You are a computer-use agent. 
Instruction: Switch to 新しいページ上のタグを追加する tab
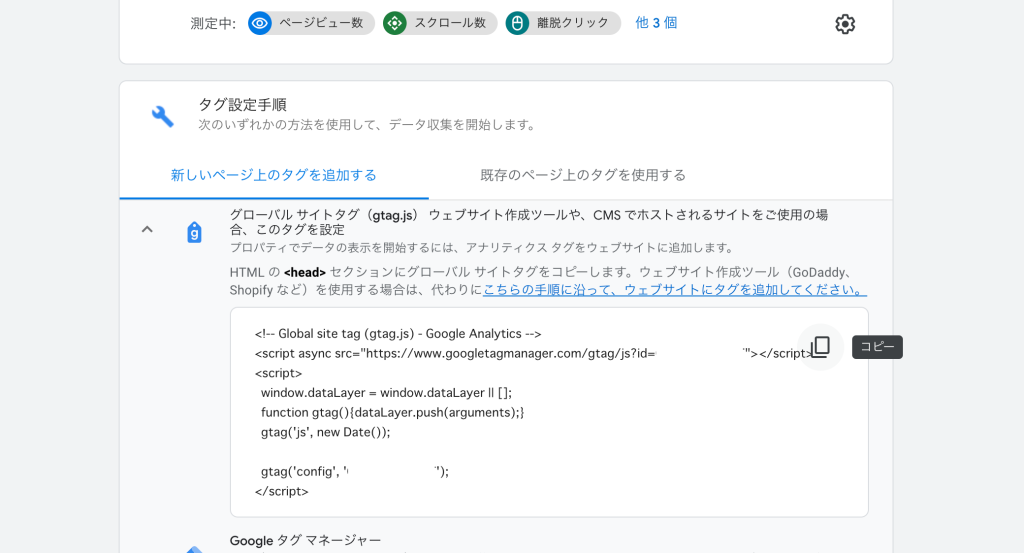point(274,175)
